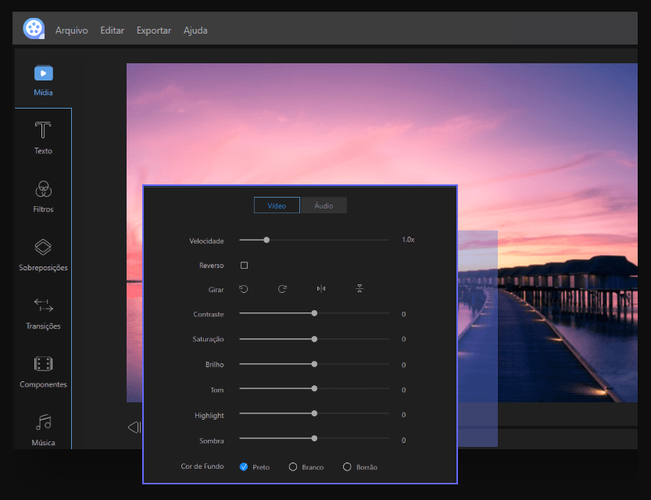Click the Contraste value 0

click(x=404, y=314)
